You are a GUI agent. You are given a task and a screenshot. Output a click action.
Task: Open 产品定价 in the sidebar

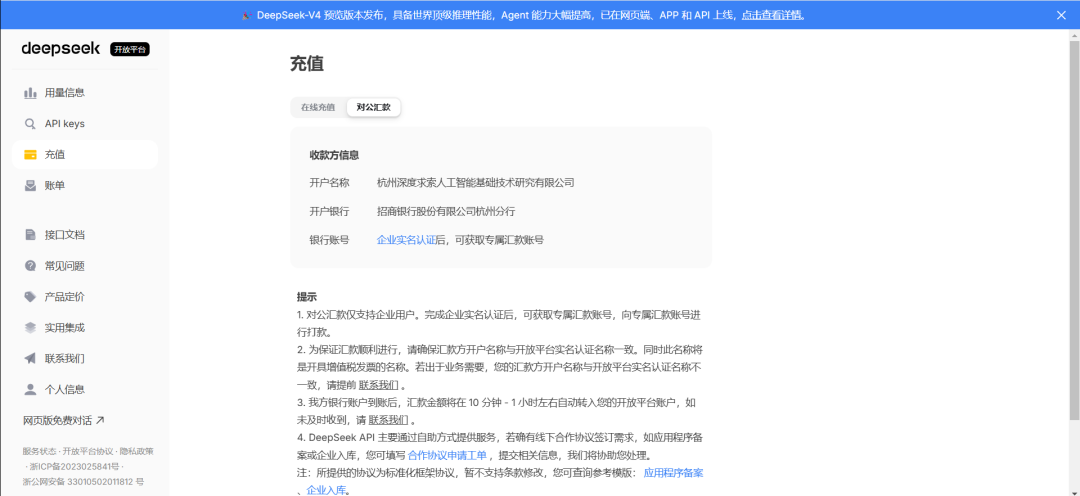point(85,297)
